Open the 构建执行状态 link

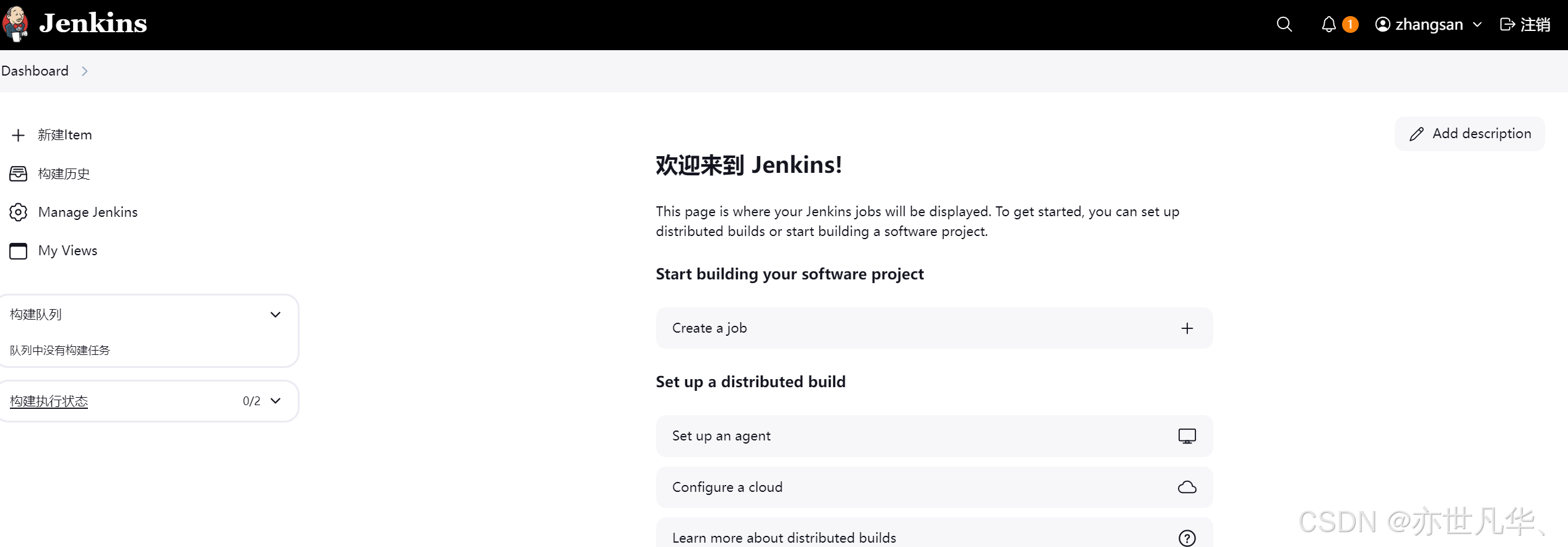point(49,401)
